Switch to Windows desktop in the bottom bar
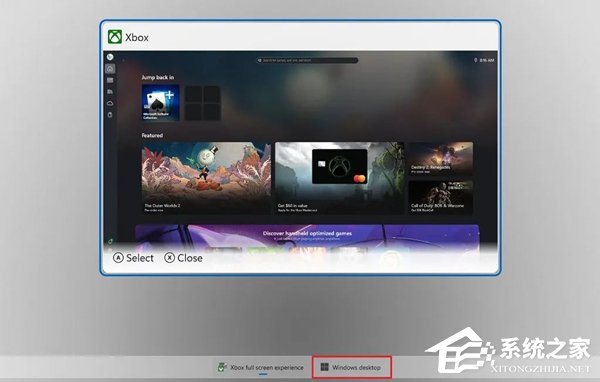This screenshot has width=600, height=382. [x=352, y=367]
